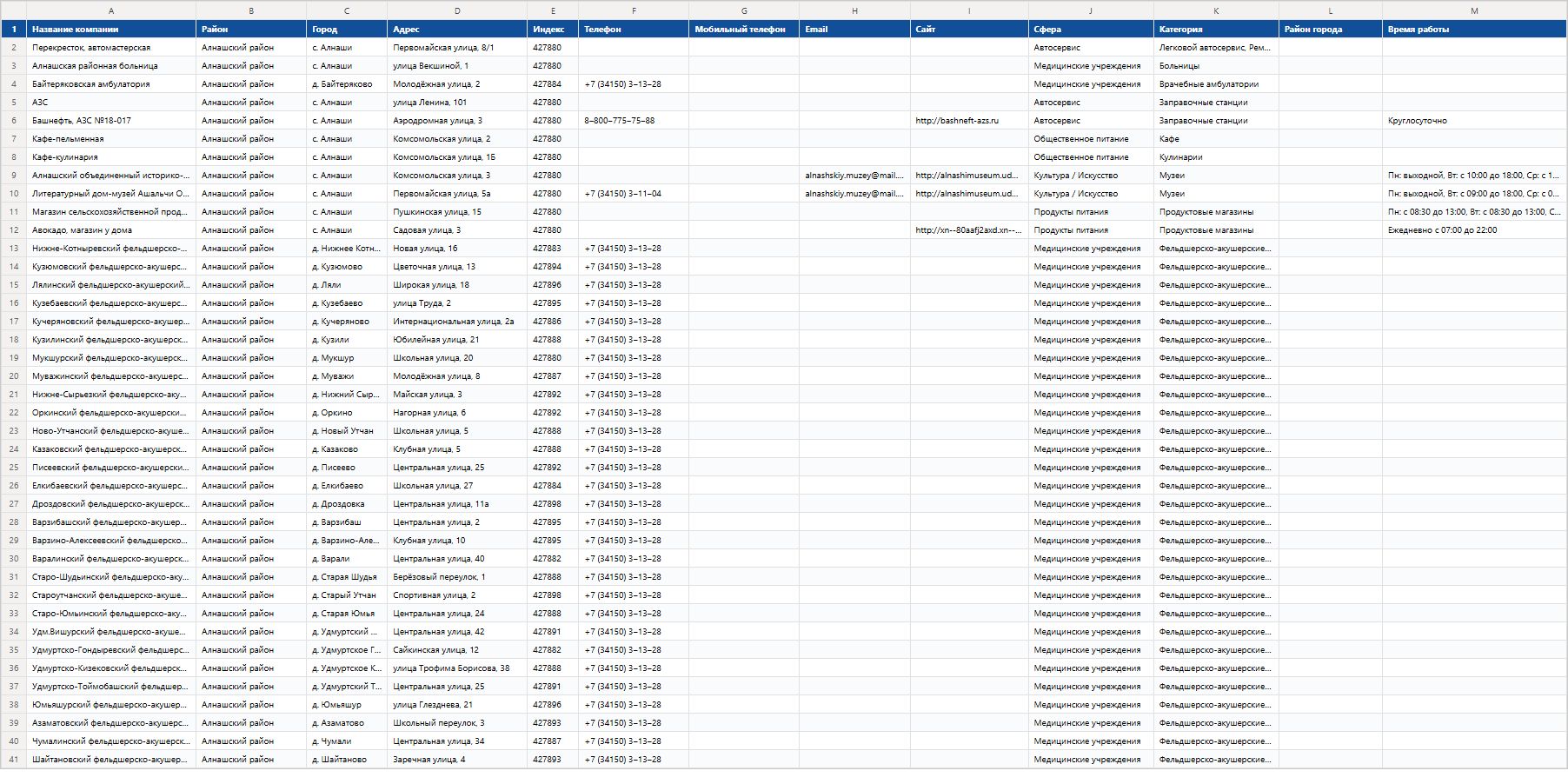Viewport: 1568px width, 784px height.
Task: Click the 'Город' header cell
Action: pos(347,30)
